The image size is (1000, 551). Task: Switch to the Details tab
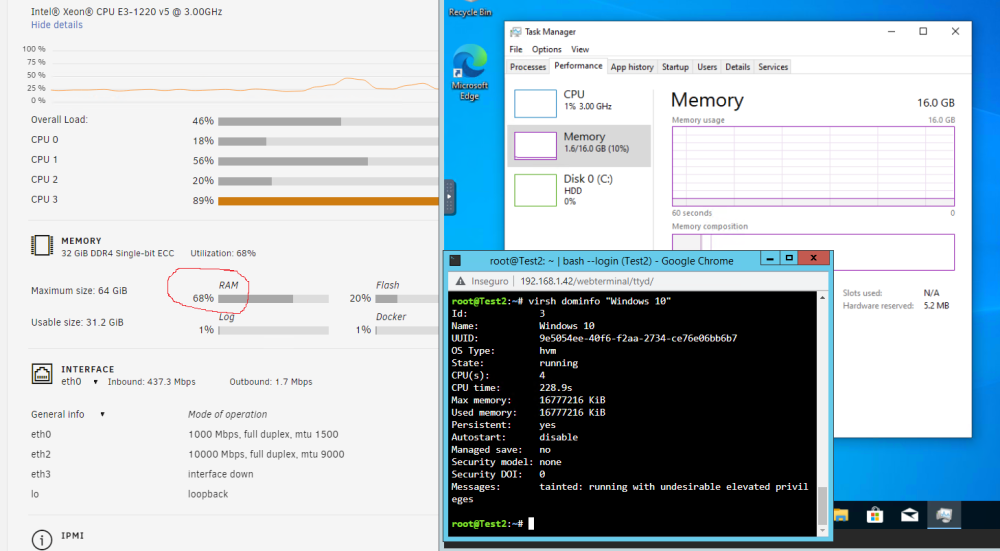tap(737, 67)
